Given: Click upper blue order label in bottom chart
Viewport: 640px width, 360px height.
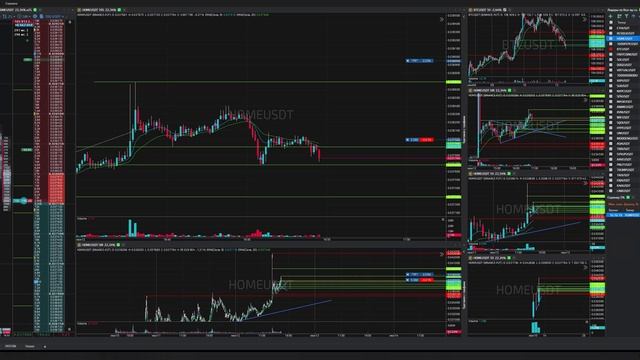Looking at the screenshot, I should tap(420, 275).
